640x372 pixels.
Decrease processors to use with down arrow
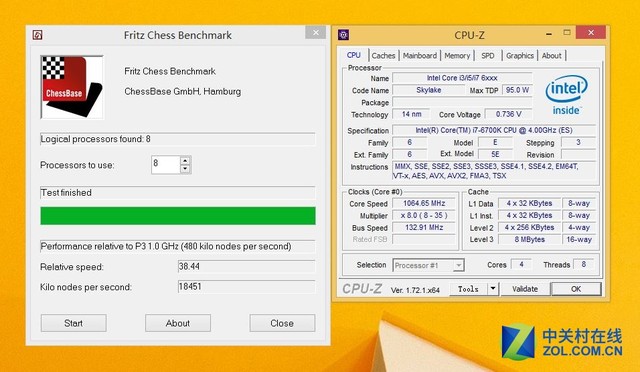click(x=185, y=169)
